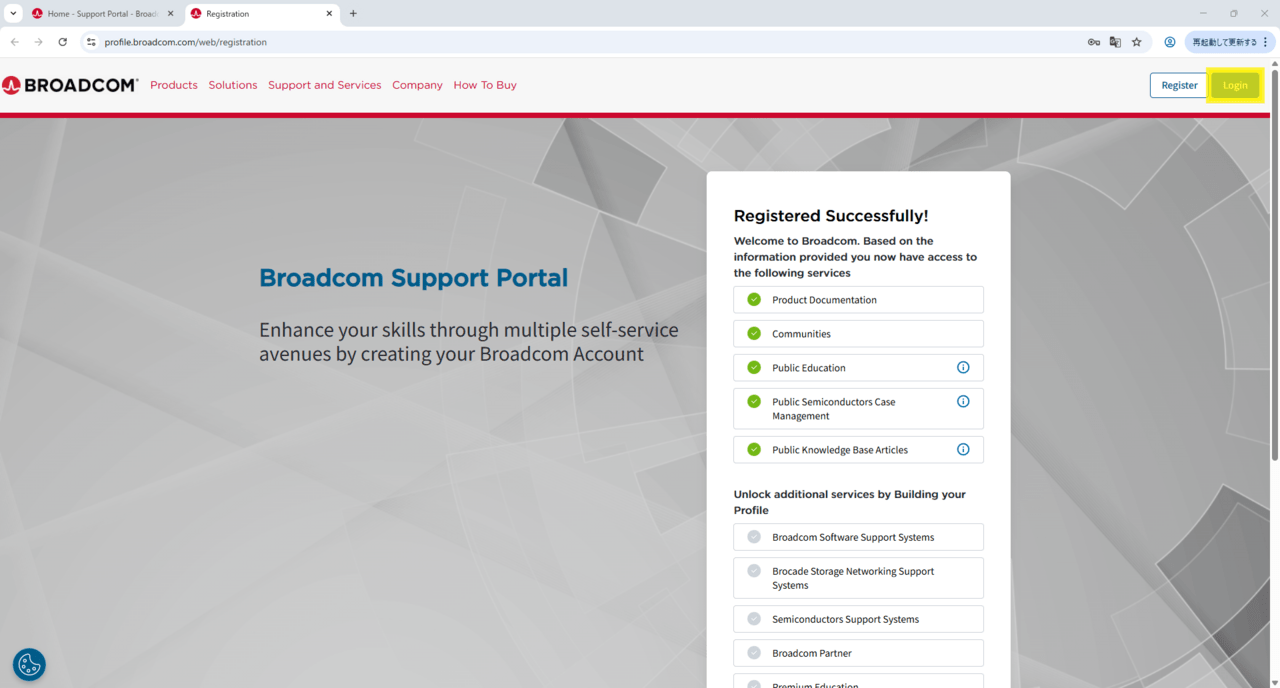Click the Public Knowledge Base Articles label
This screenshot has height=688, width=1280.
(x=840, y=450)
